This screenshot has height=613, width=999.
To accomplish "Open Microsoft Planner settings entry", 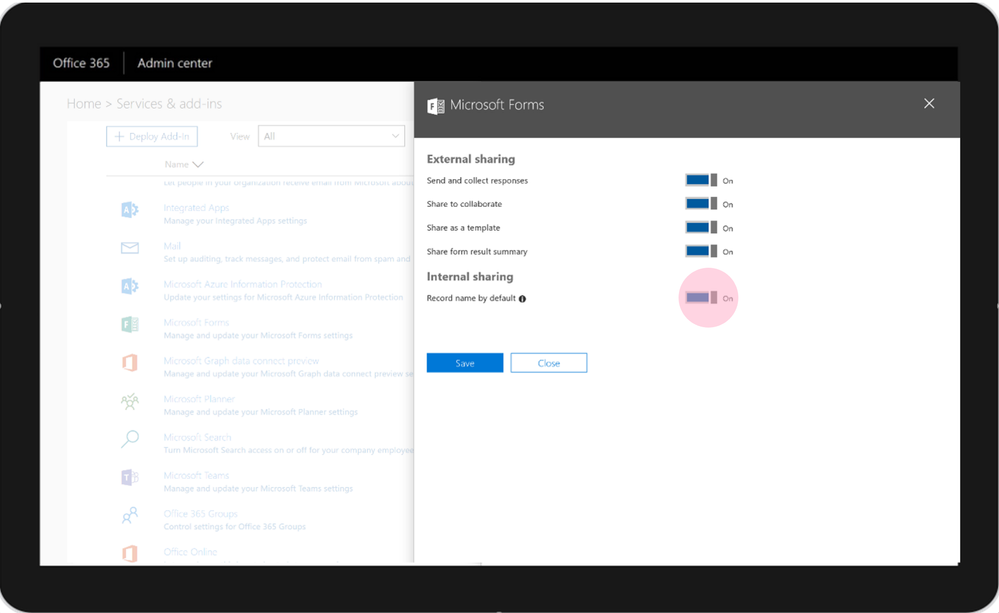I will coord(199,399).
